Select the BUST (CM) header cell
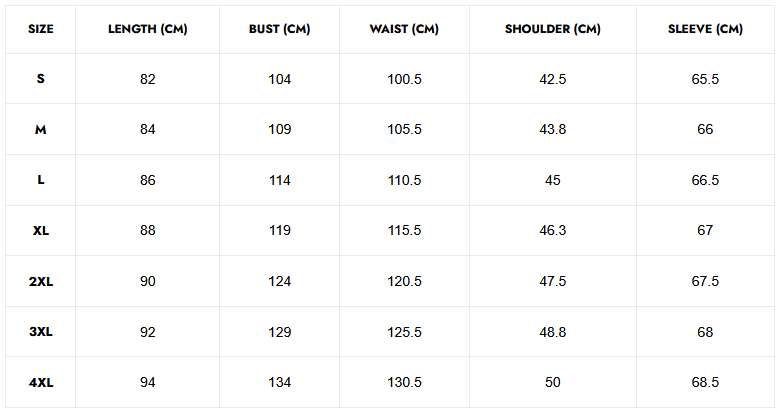Image resolution: width=782 pixels, height=414 pixels. click(280, 29)
